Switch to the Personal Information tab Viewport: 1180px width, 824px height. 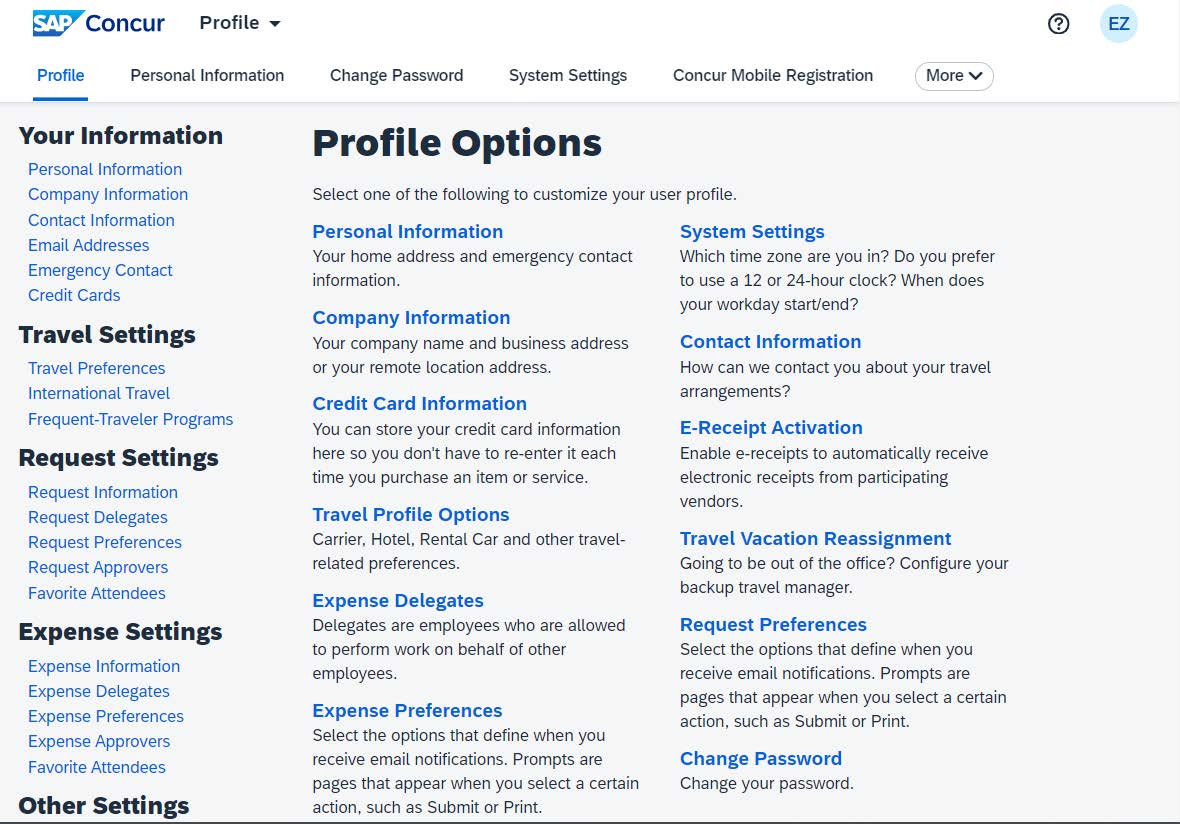click(206, 75)
